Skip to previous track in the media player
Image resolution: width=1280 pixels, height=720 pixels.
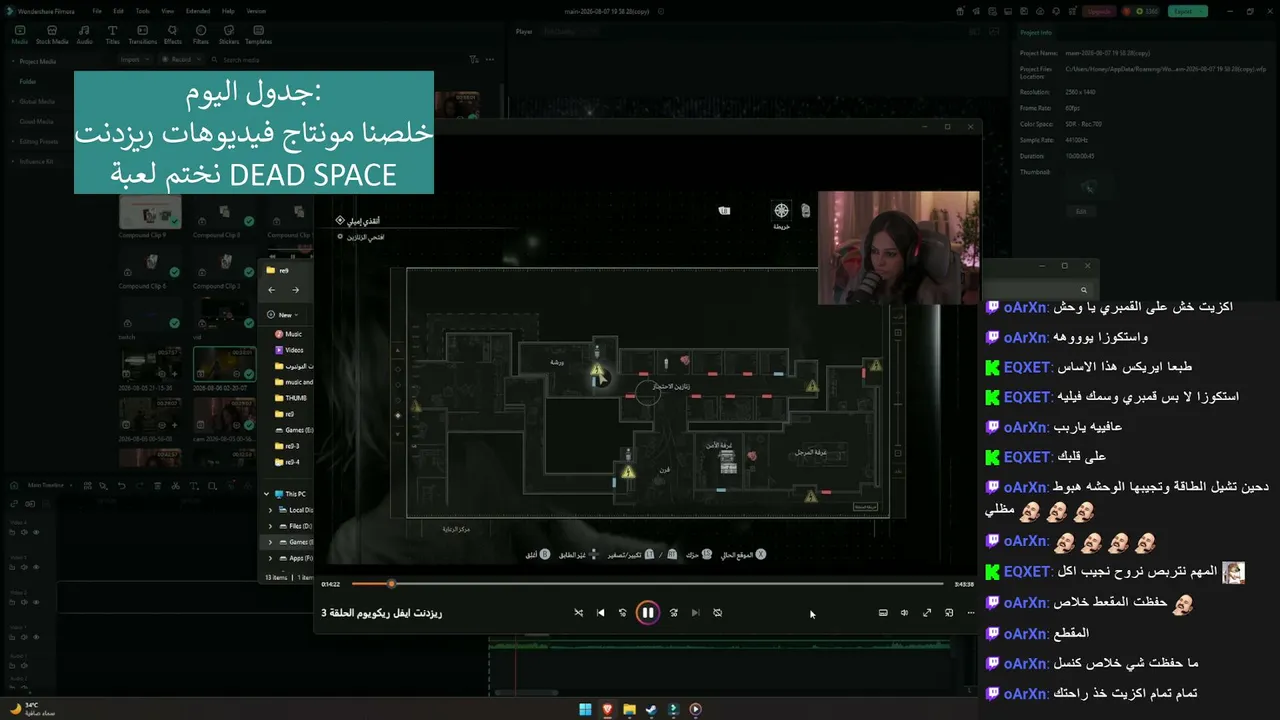[x=600, y=613]
